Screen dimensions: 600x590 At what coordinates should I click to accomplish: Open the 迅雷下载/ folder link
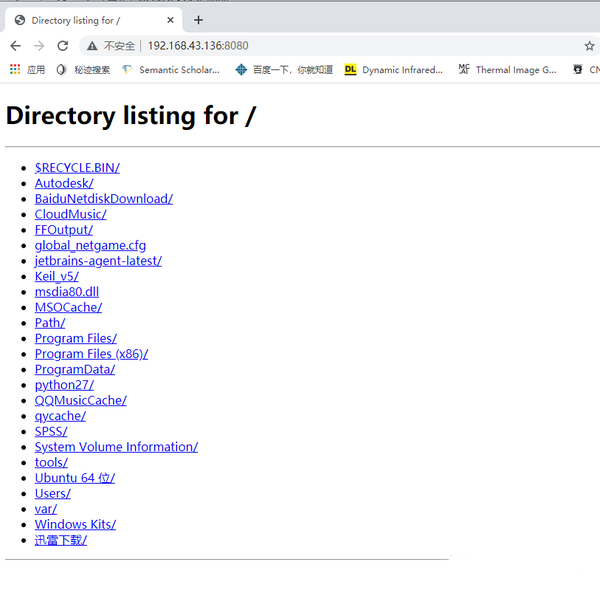[x=60, y=540]
